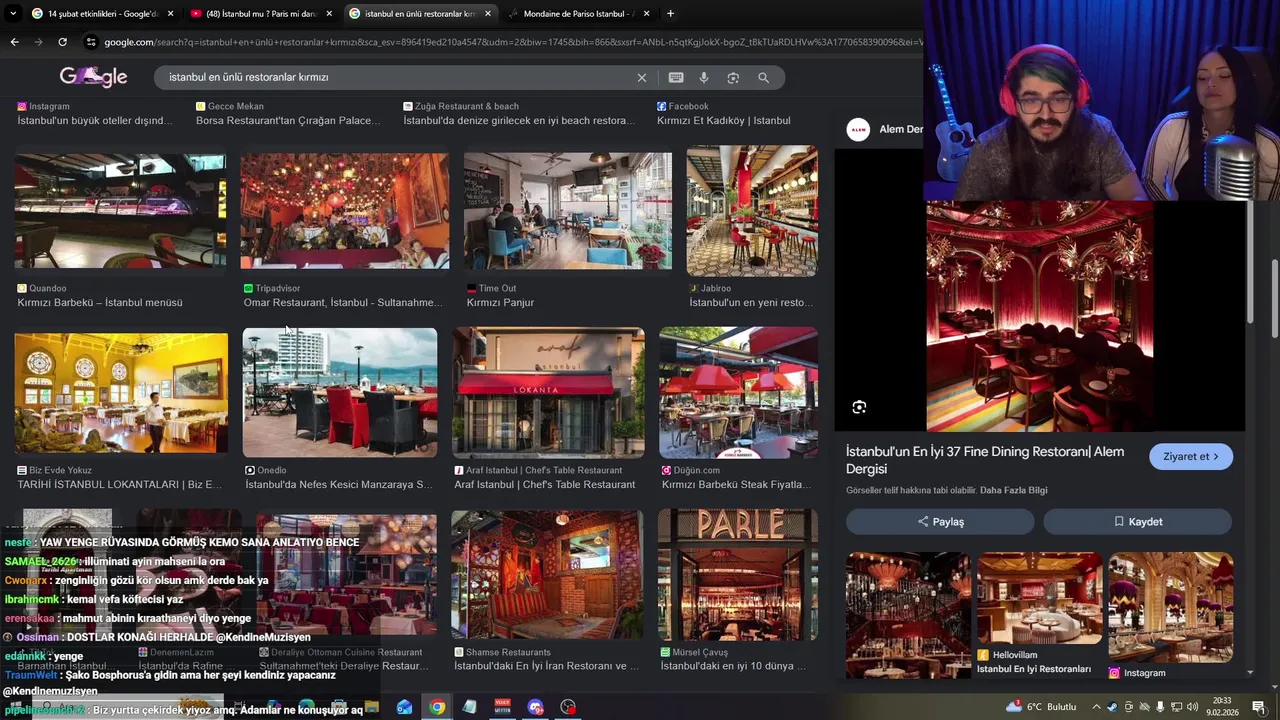Click 'Ziyaret et' visit button
The image size is (1280, 720).
(x=1190, y=456)
